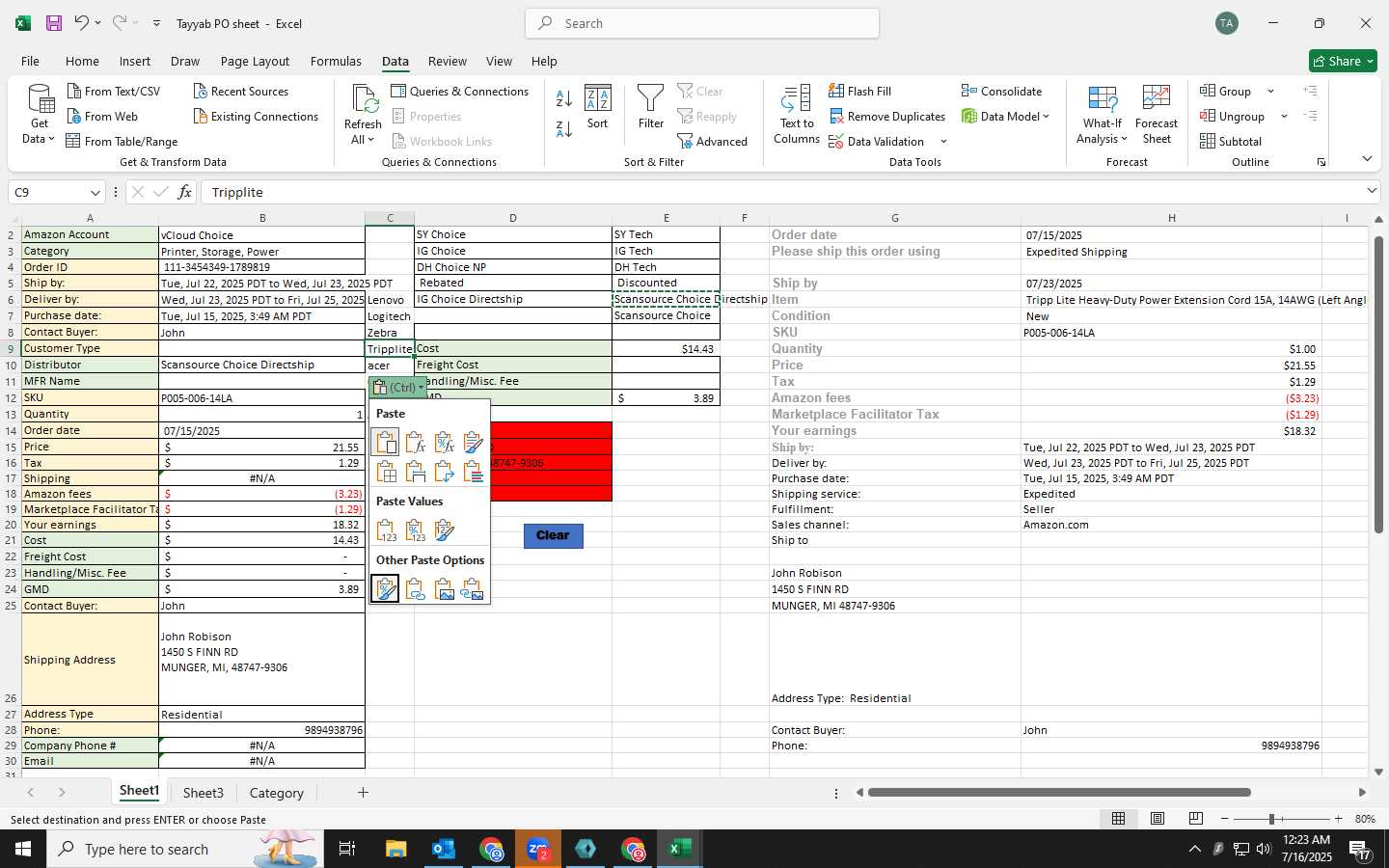Image resolution: width=1389 pixels, height=868 pixels.
Task: Open the Forecast Sheet tool
Action: pyautogui.click(x=1157, y=115)
